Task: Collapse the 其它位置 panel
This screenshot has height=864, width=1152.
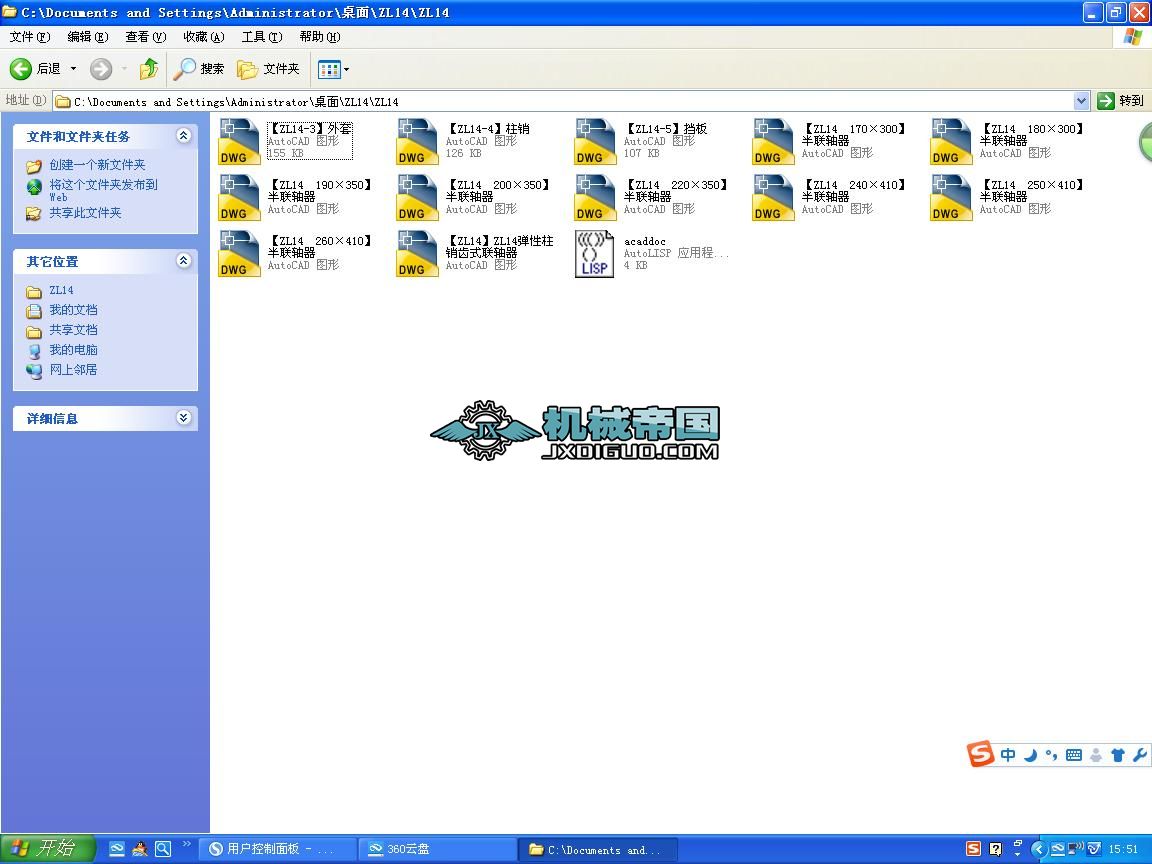Action: [x=184, y=260]
